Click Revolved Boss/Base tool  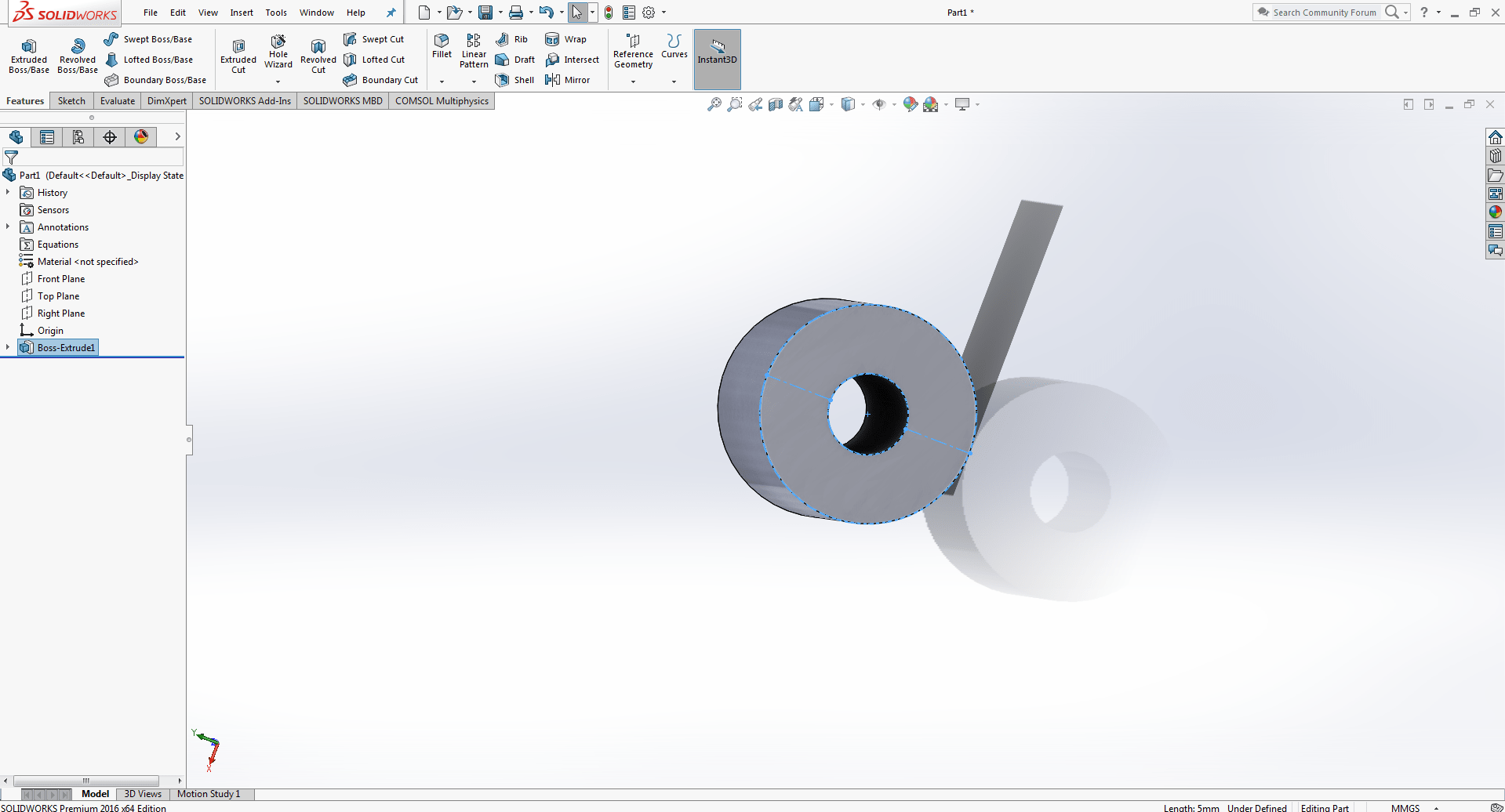[78, 56]
